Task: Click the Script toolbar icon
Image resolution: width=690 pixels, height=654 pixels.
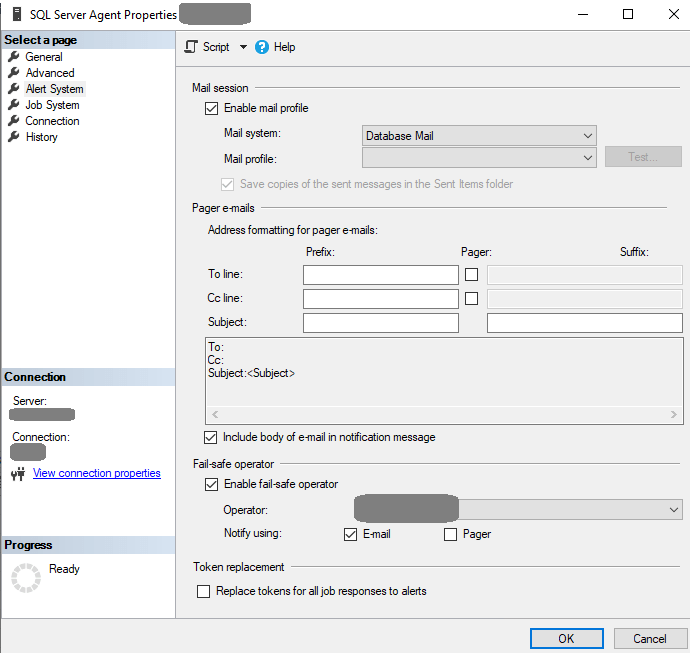Action: click(x=191, y=47)
